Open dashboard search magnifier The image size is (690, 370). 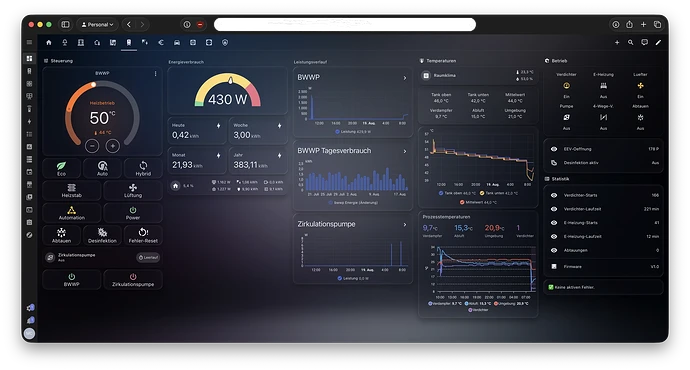pos(631,43)
